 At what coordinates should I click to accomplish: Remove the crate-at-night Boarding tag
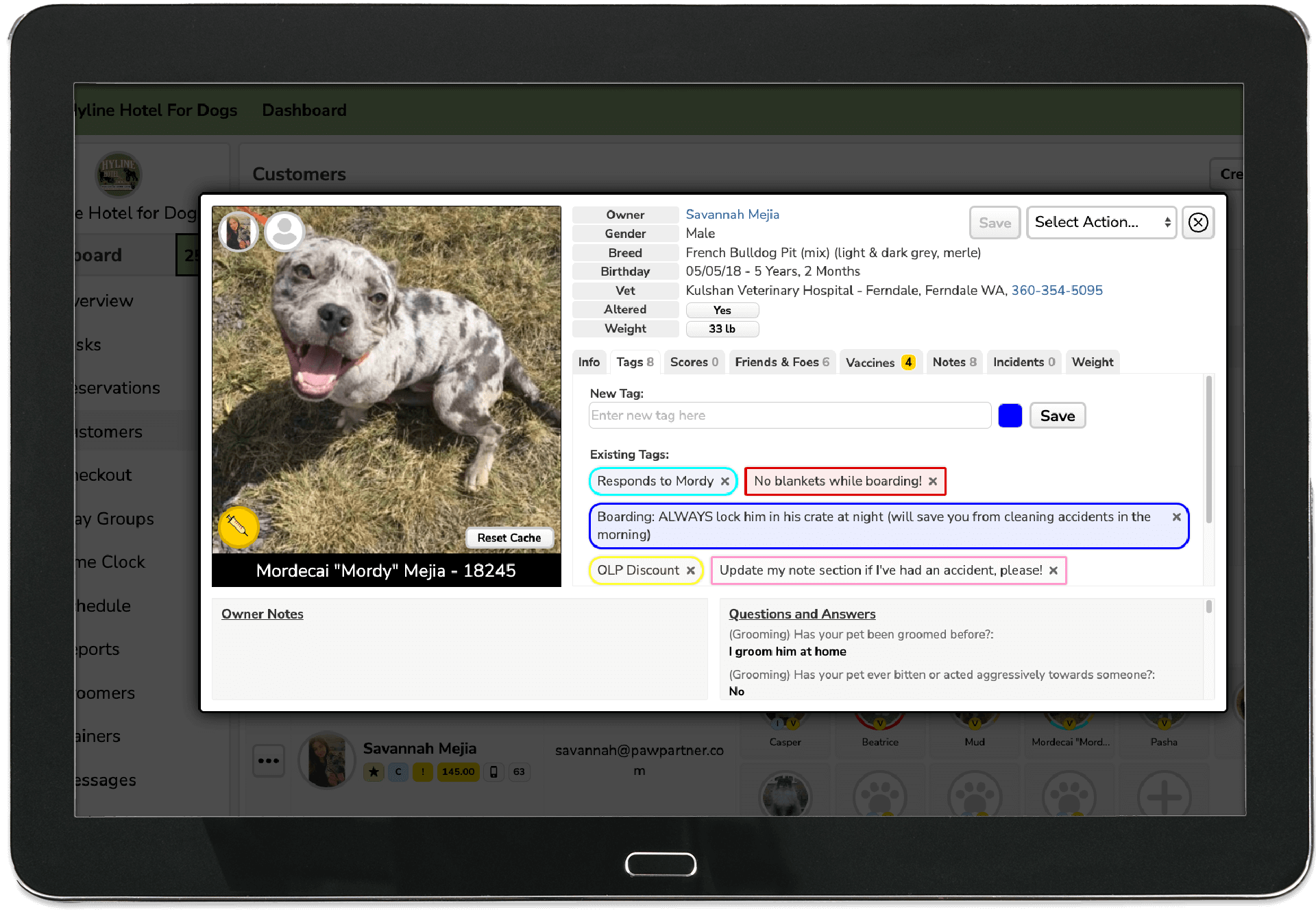[1176, 517]
